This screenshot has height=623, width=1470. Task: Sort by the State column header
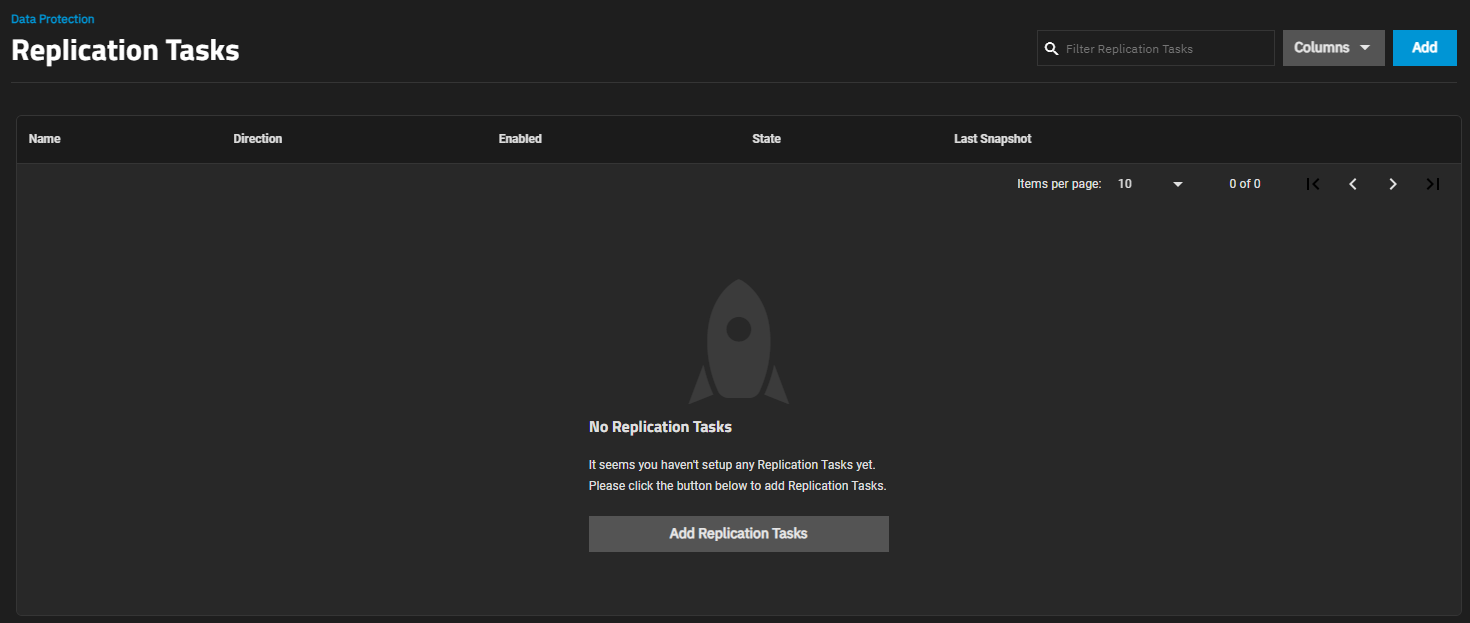click(766, 139)
